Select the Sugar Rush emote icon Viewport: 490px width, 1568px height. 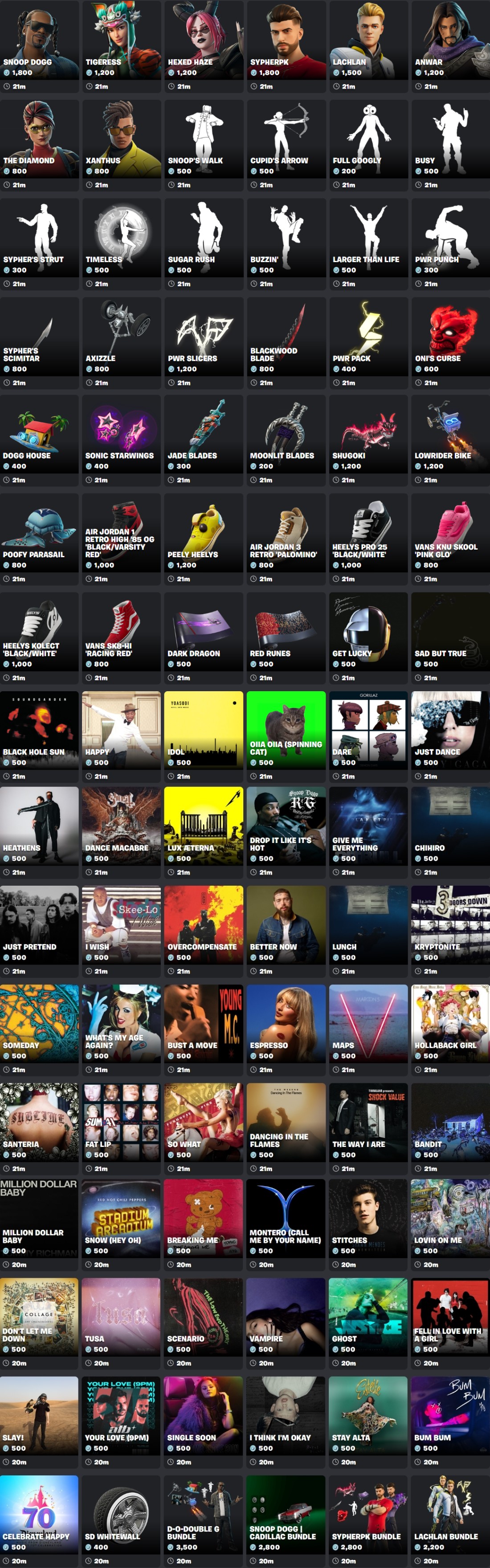tap(204, 237)
